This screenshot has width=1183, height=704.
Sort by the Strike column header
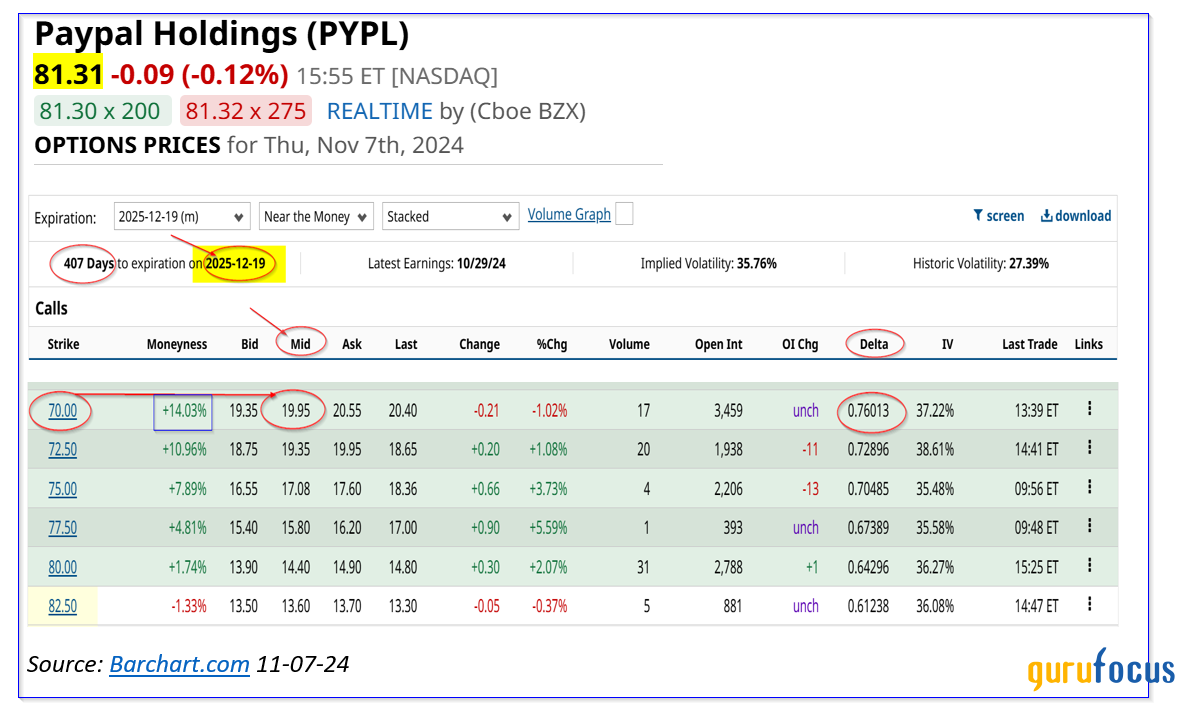(63, 344)
